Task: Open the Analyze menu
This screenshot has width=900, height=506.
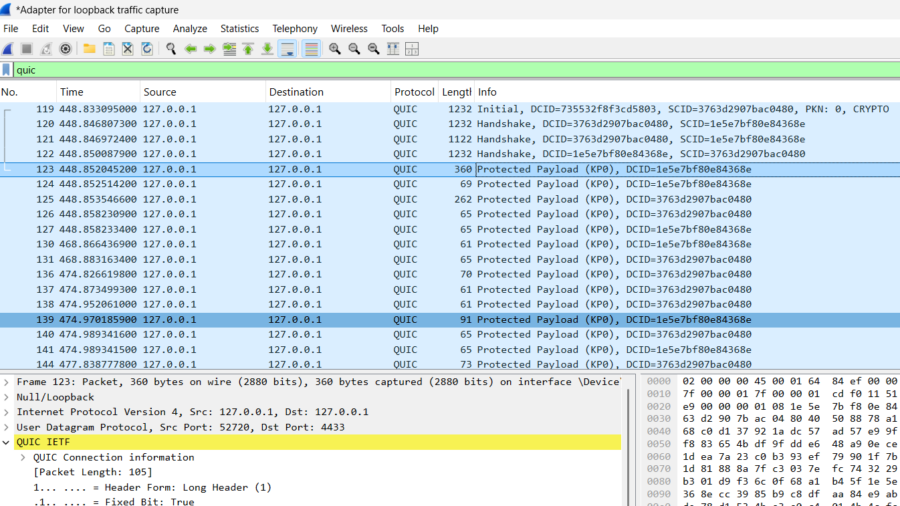Action: tap(190, 29)
